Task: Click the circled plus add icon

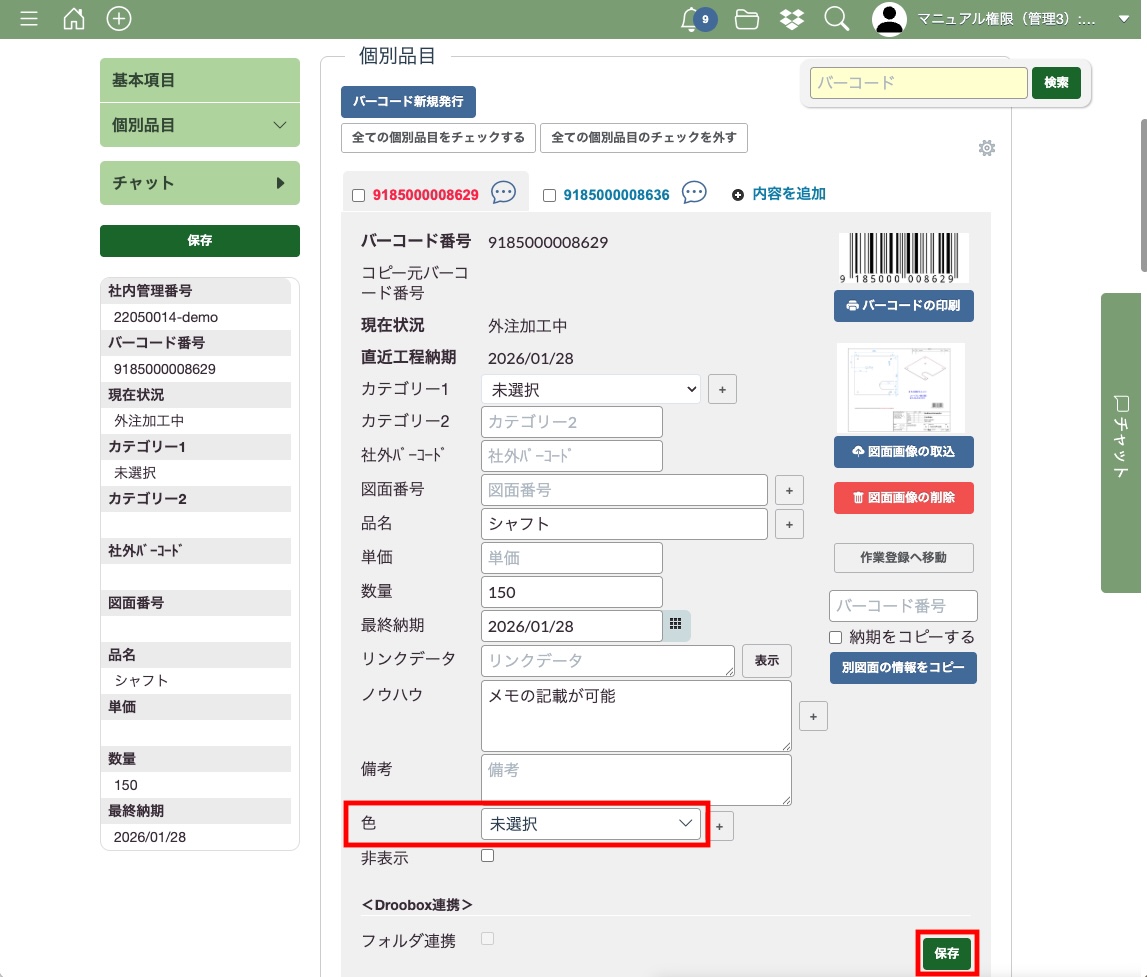Action: [x=119, y=19]
